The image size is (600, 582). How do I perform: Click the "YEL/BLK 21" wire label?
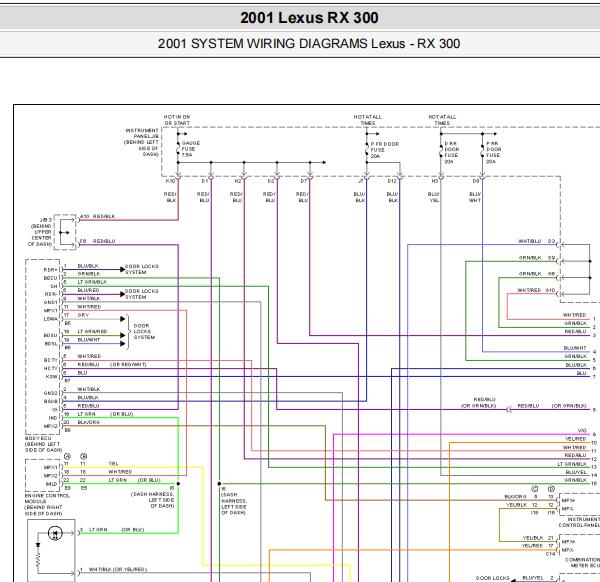click(538, 538)
